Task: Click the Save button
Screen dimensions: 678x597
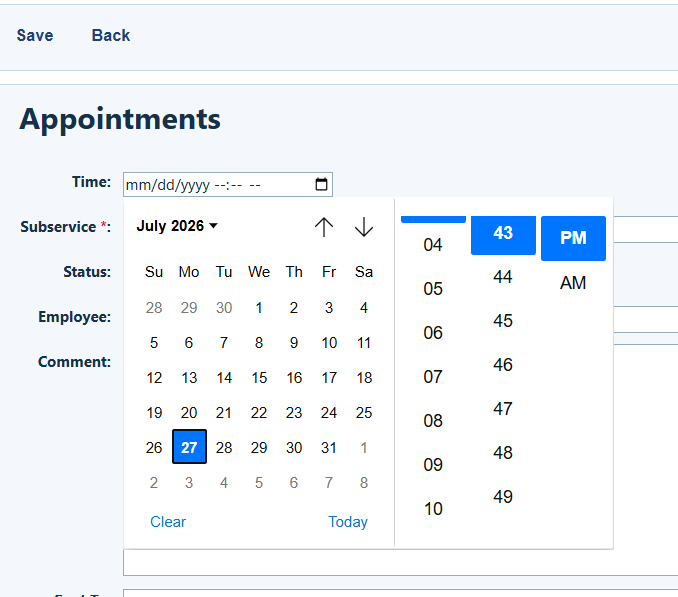Action: (x=35, y=35)
